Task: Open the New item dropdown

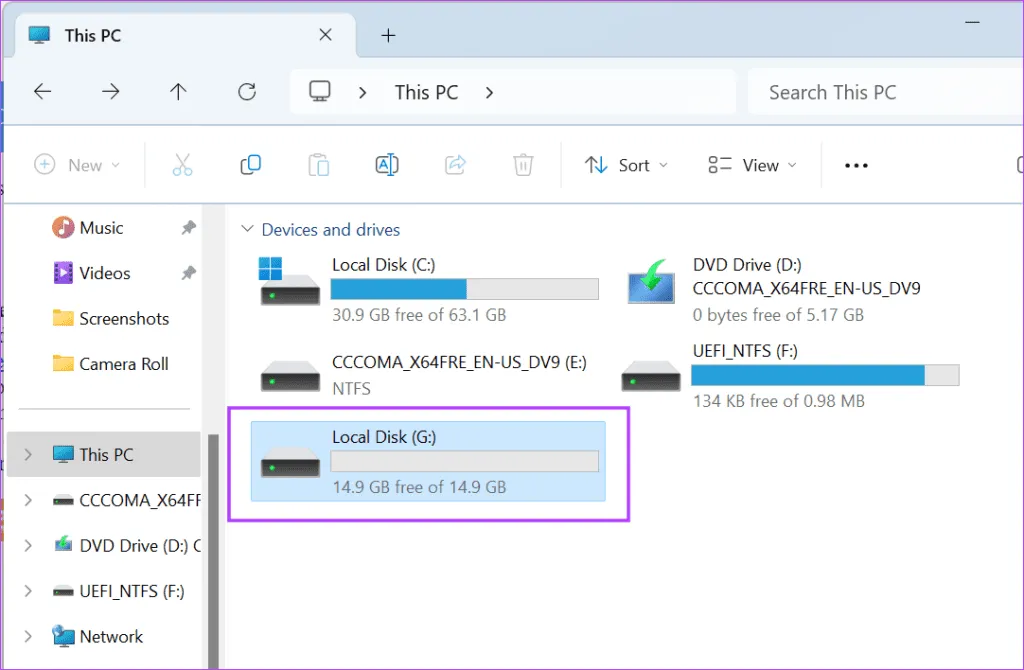Action: [77, 165]
